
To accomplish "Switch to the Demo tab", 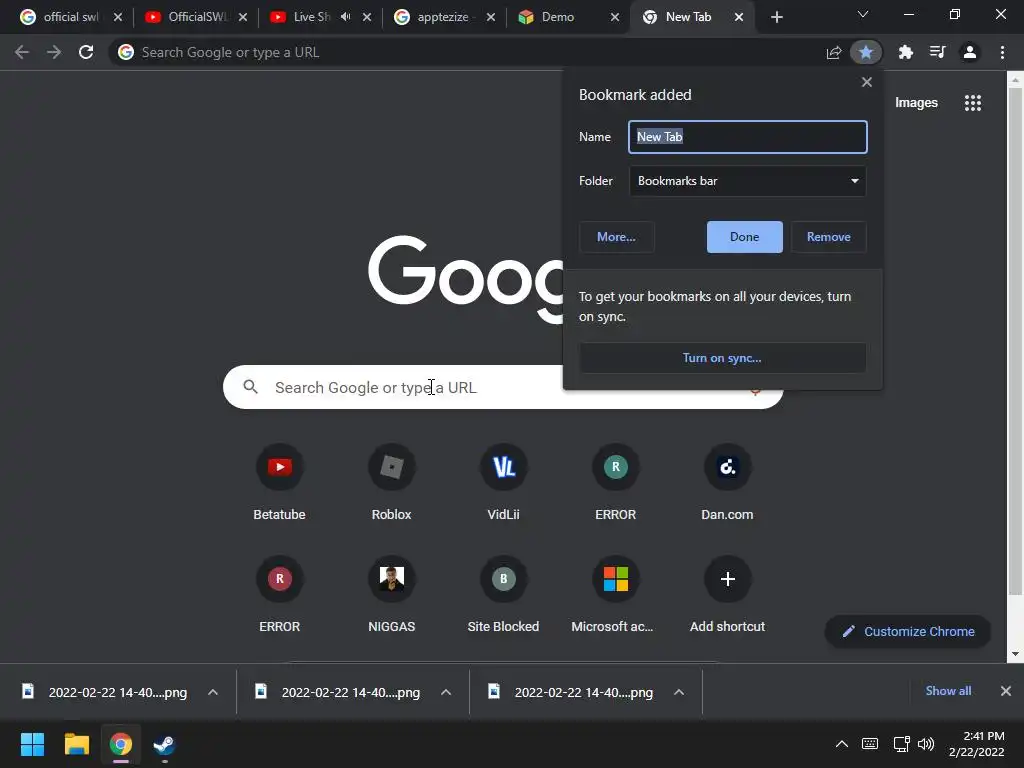I will click(556, 17).
